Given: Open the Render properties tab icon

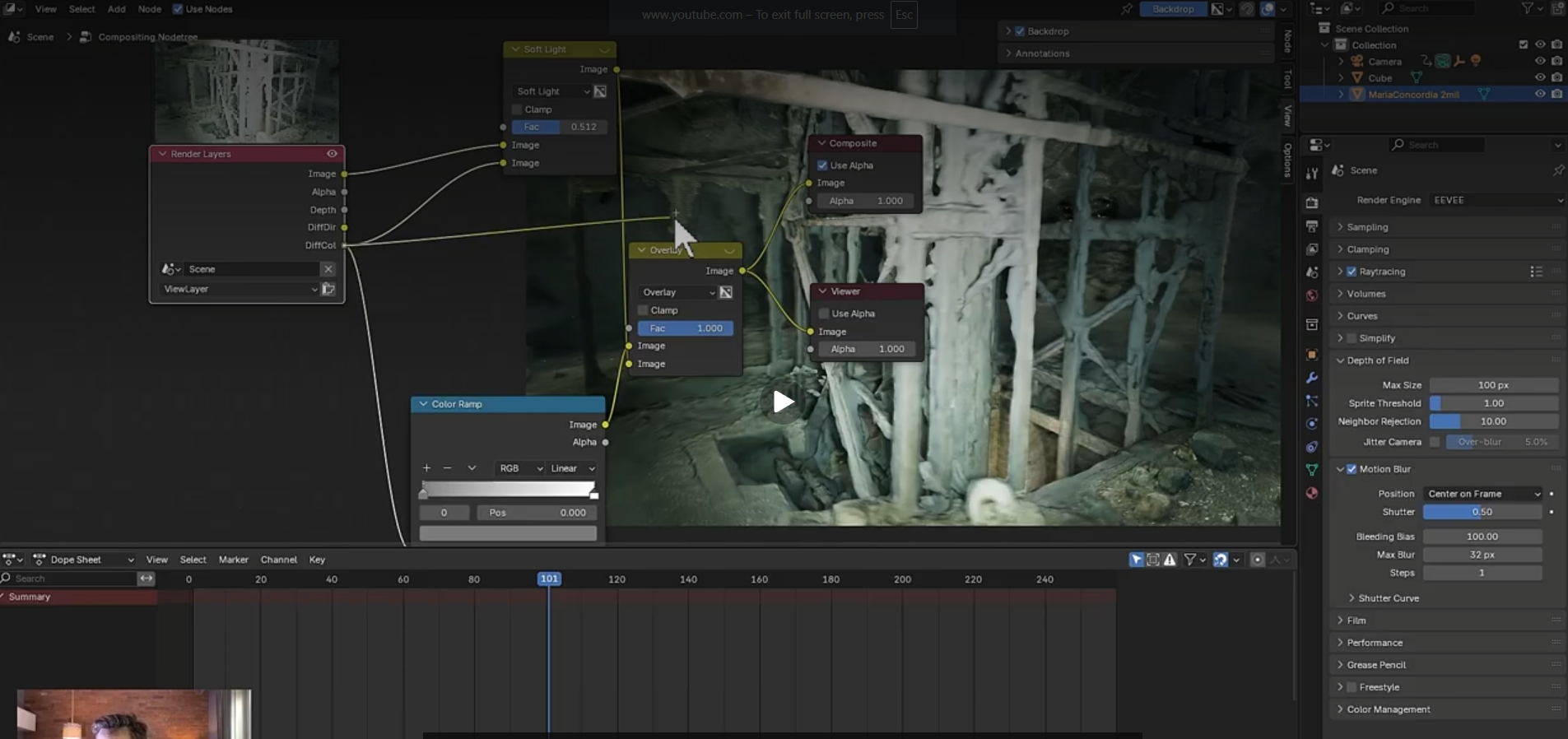Looking at the screenshot, I should tap(1312, 202).
